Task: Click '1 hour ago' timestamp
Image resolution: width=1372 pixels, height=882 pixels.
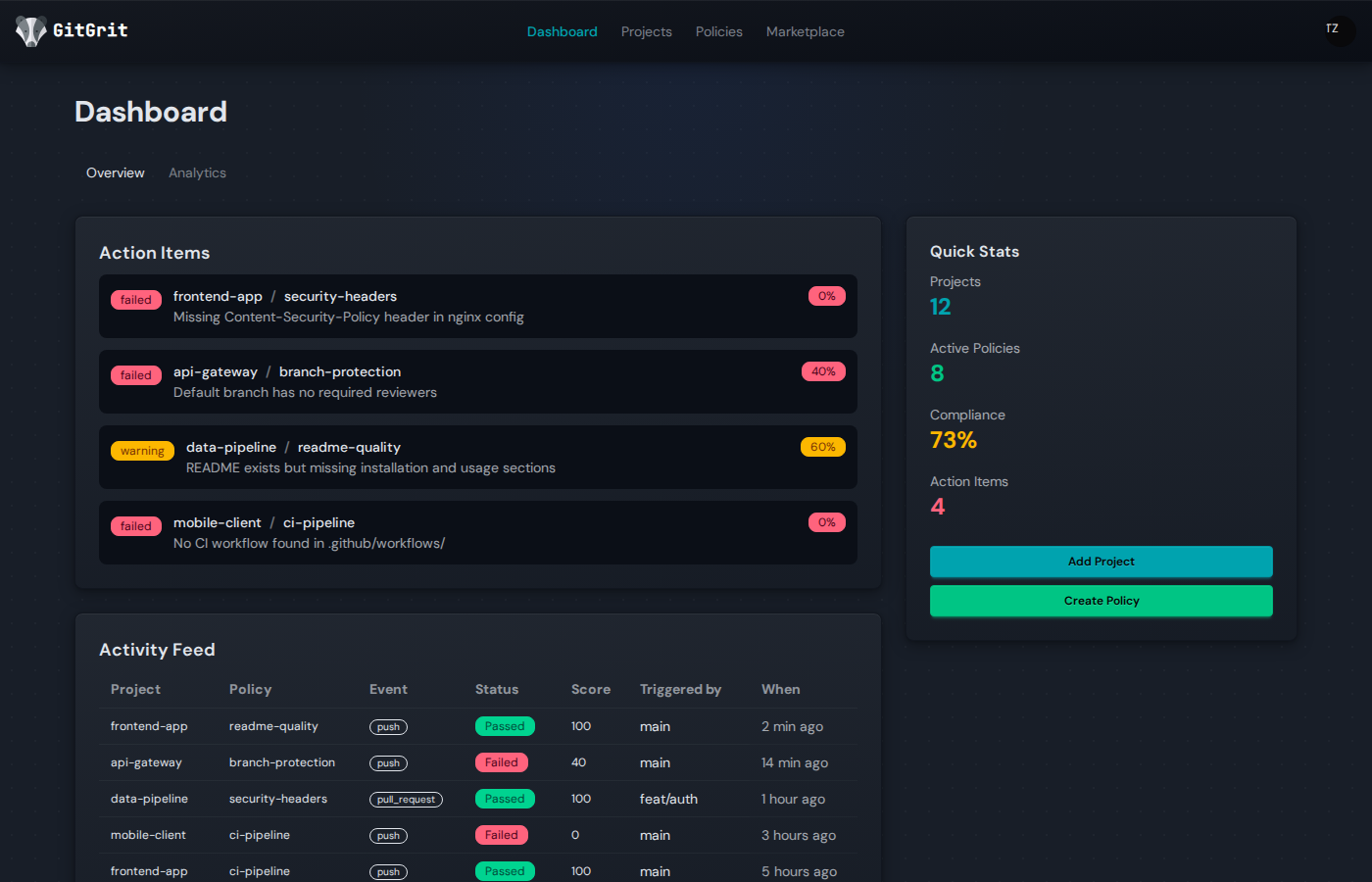Action: (x=793, y=799)
